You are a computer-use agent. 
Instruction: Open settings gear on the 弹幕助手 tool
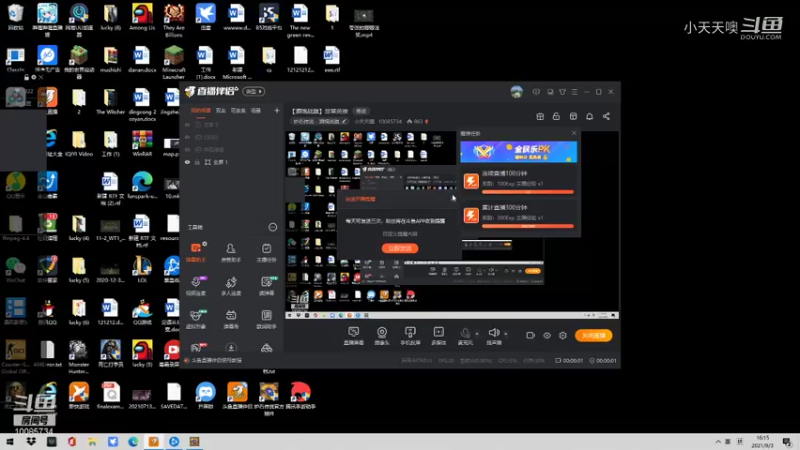pos(205,244)
